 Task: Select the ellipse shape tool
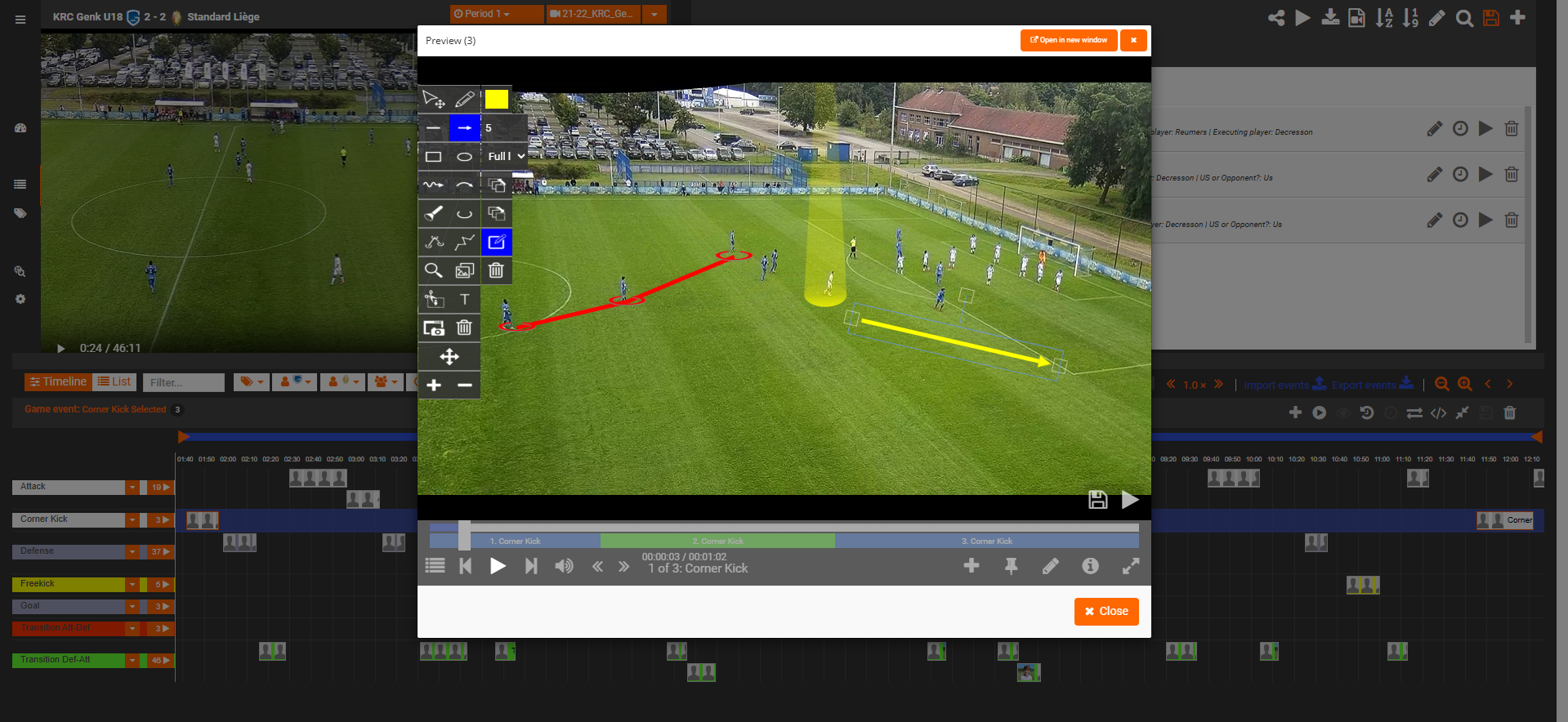(x=464, y=157)
